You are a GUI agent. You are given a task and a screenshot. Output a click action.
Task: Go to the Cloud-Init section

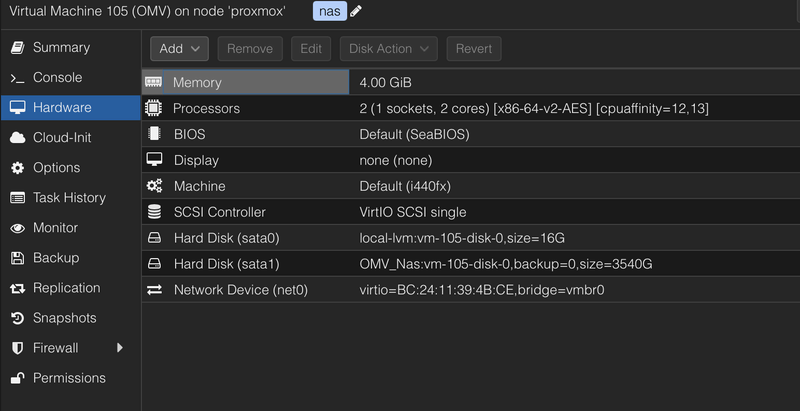click(62, 137)
